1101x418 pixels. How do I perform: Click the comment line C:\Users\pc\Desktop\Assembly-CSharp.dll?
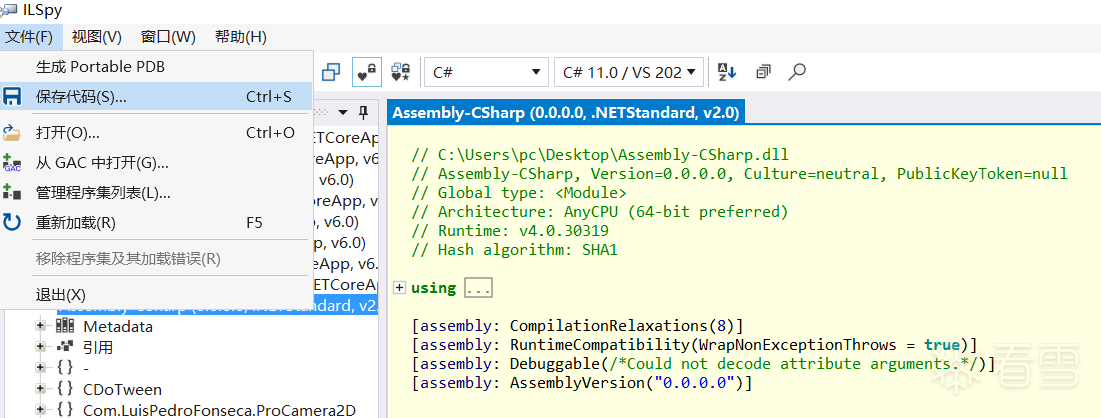[x=600, y=155]
